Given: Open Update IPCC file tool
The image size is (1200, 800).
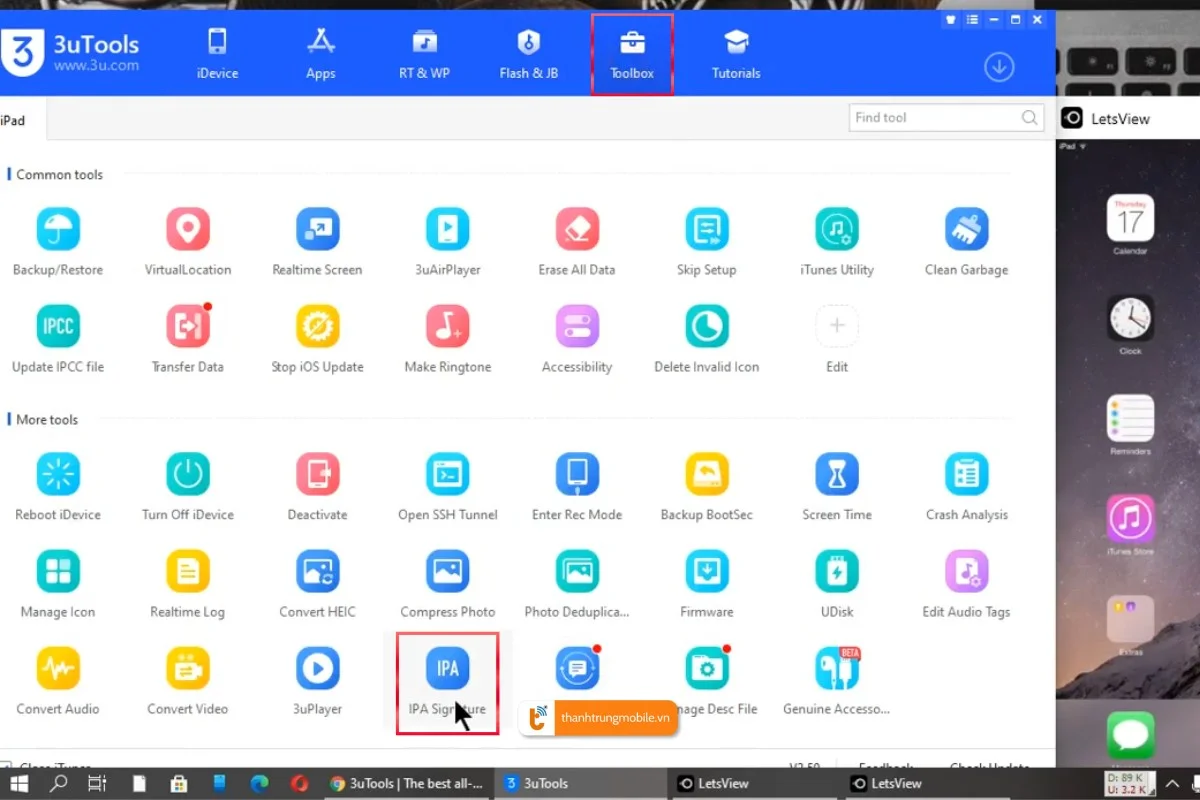Looking at the screenshot, I should point(58,326).
